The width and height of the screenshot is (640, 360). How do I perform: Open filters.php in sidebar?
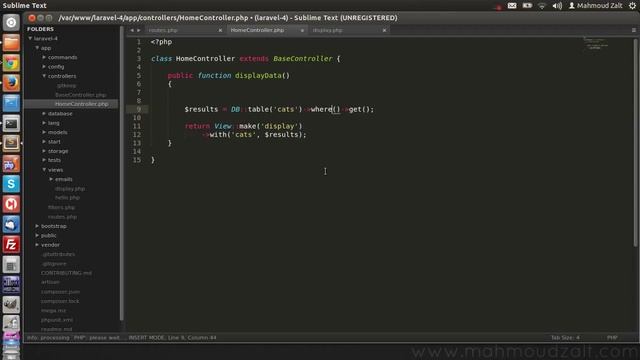coord(61,207)
